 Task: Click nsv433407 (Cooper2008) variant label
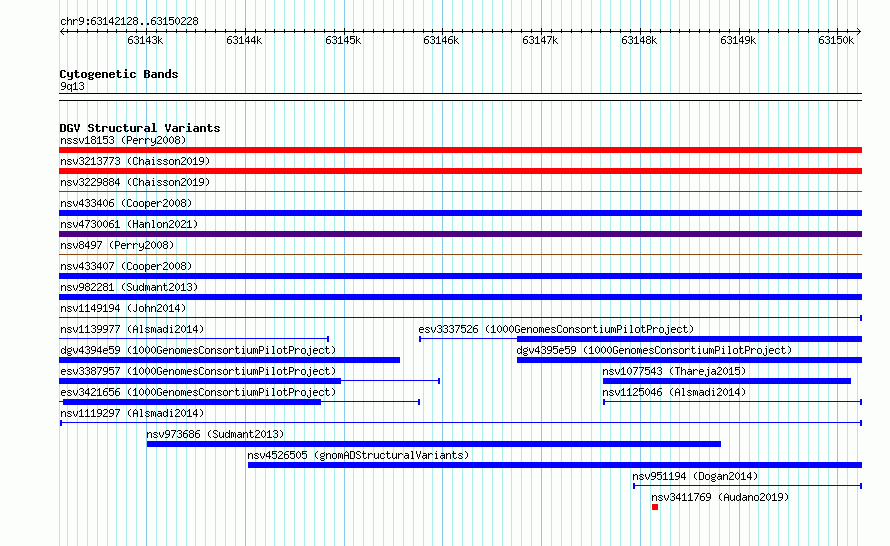(x=126, y=266)
